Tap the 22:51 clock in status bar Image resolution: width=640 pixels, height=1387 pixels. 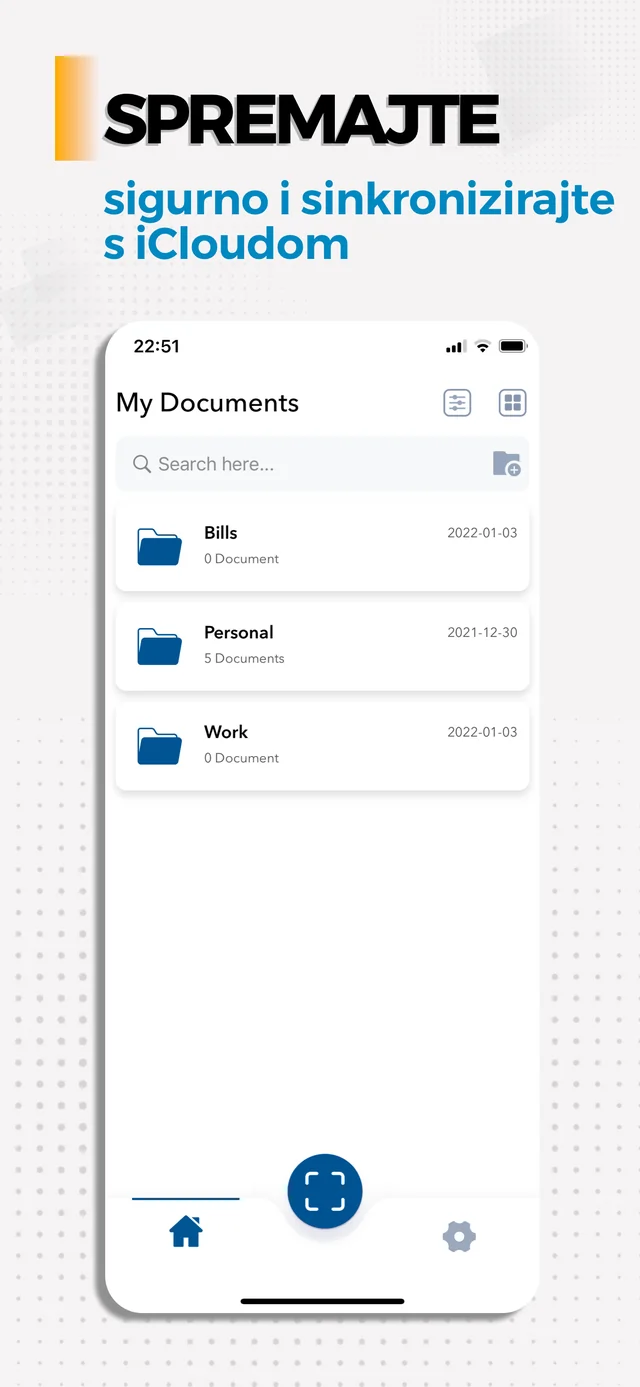pyautogui.click(x=156, y=346)
